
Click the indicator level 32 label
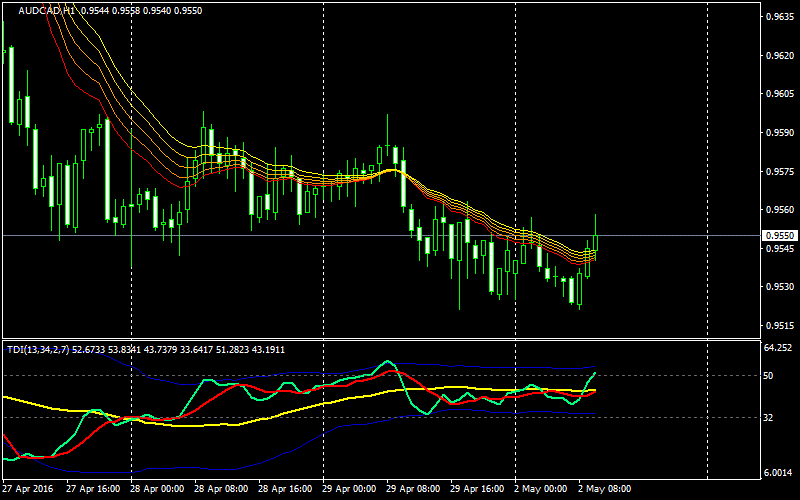click(770, 417)
